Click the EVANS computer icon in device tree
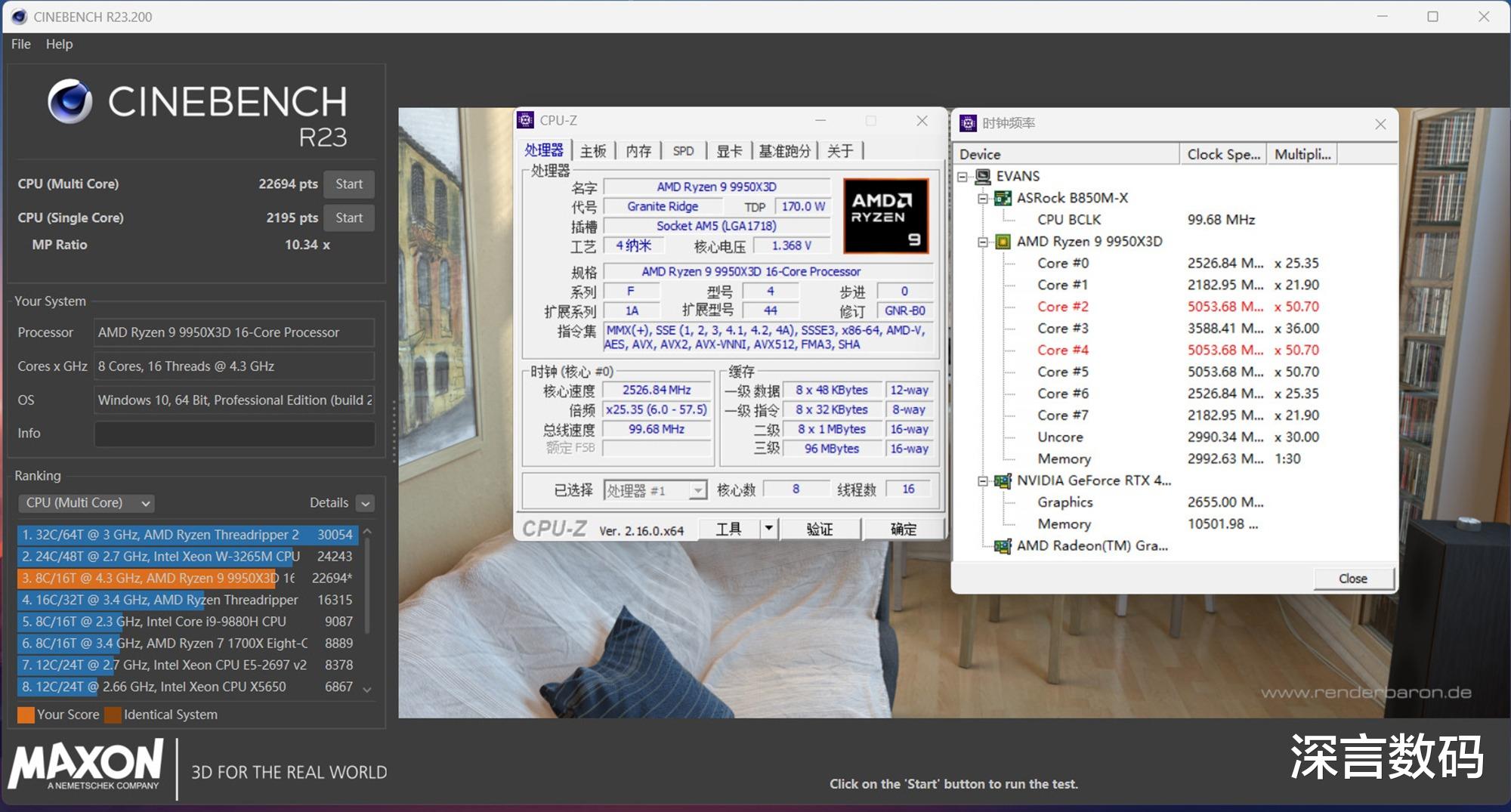The height and width of the screenshot is (812, 1511). coord(982,177)
